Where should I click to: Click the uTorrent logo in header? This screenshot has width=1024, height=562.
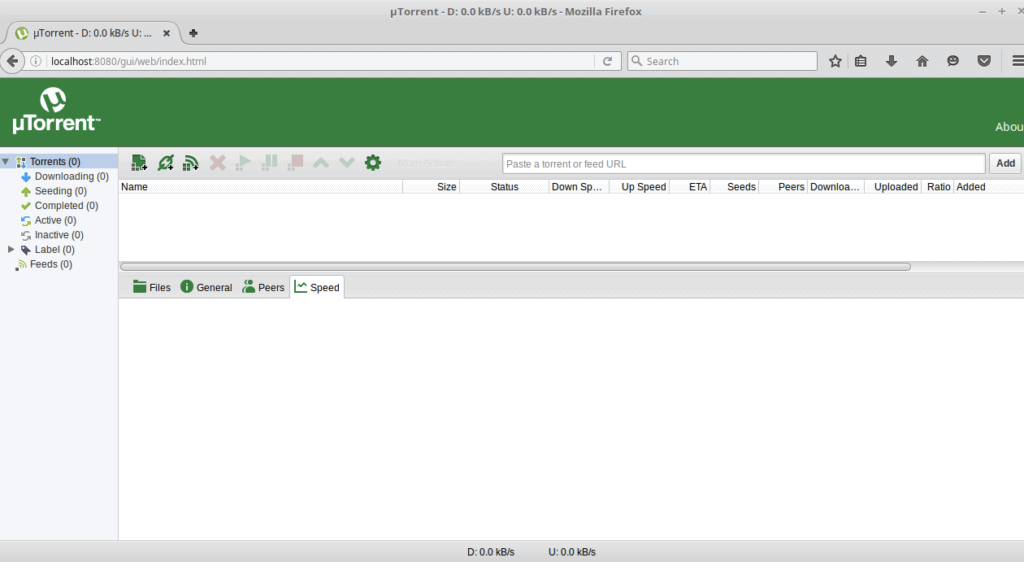pyautogui.click(x=56, y=110)
